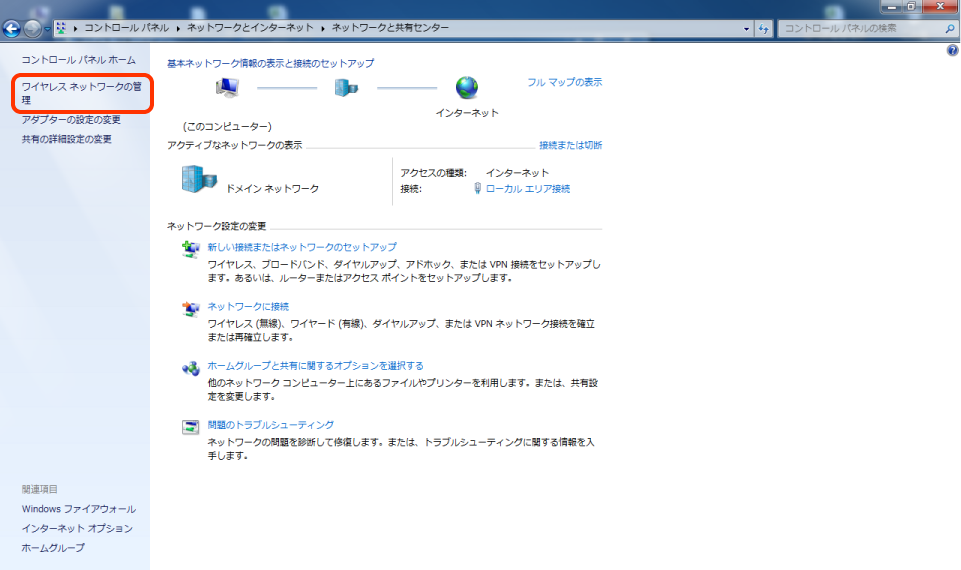Screen dimensions: 961x570
Task: Click the 接続または切断 link
Action: tap(570, 145)
